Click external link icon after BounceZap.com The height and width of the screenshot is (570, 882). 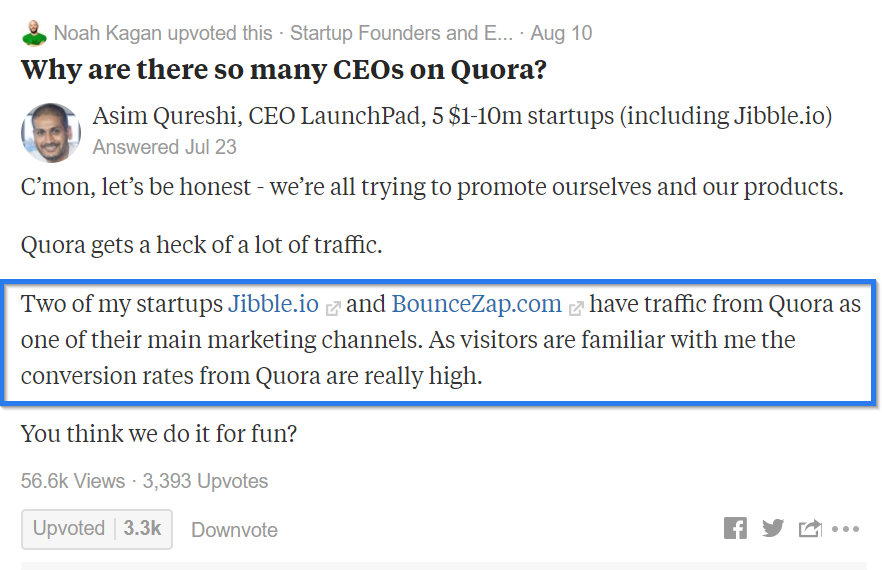[x=576, y=307]
